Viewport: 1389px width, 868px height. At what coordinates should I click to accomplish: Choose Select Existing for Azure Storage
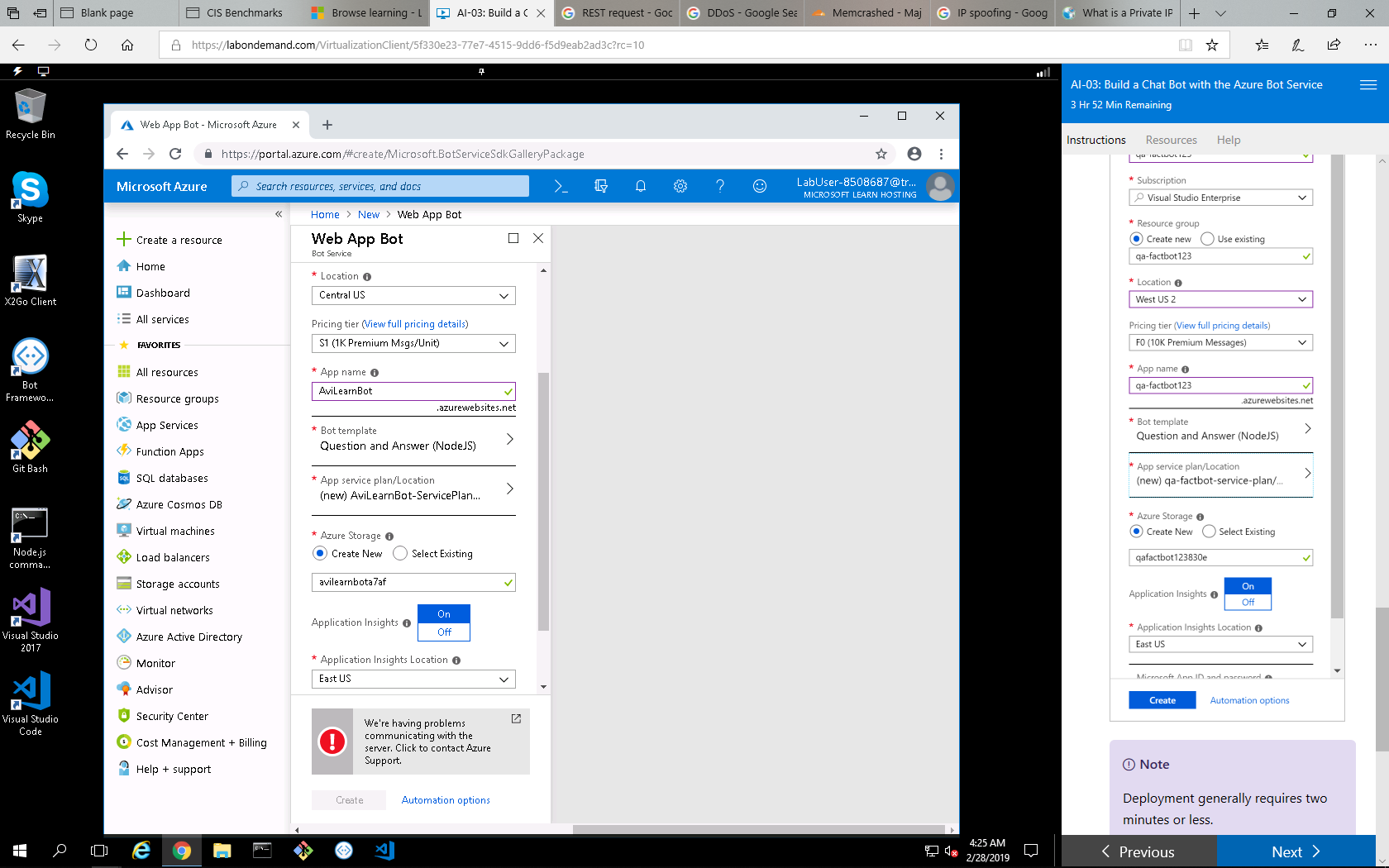[403, 553]
